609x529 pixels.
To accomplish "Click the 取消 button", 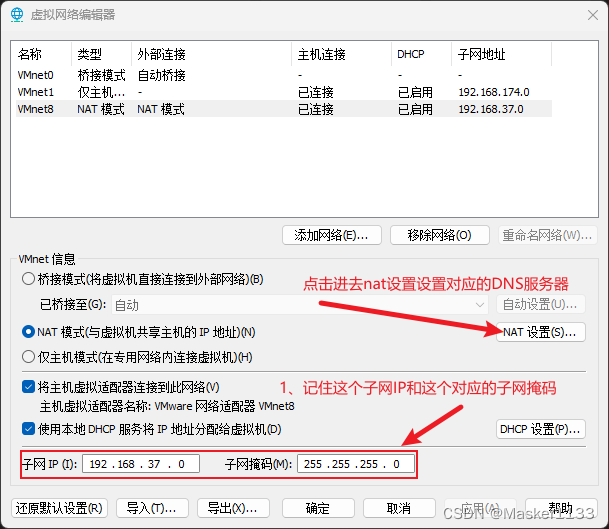I will [399, 508].
